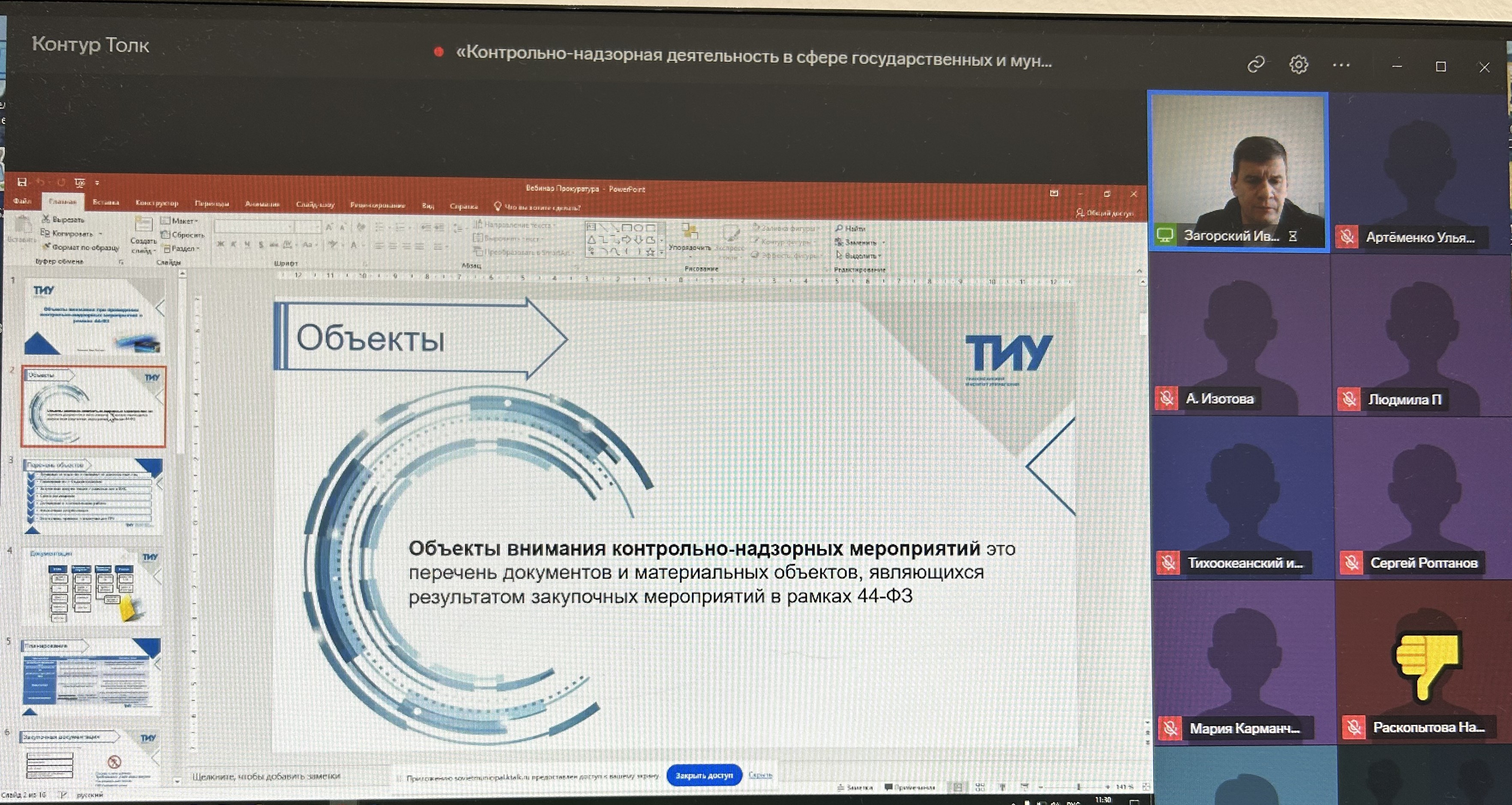
Task: Click Общий доступ share button
Action: (x=1105, y=213)
